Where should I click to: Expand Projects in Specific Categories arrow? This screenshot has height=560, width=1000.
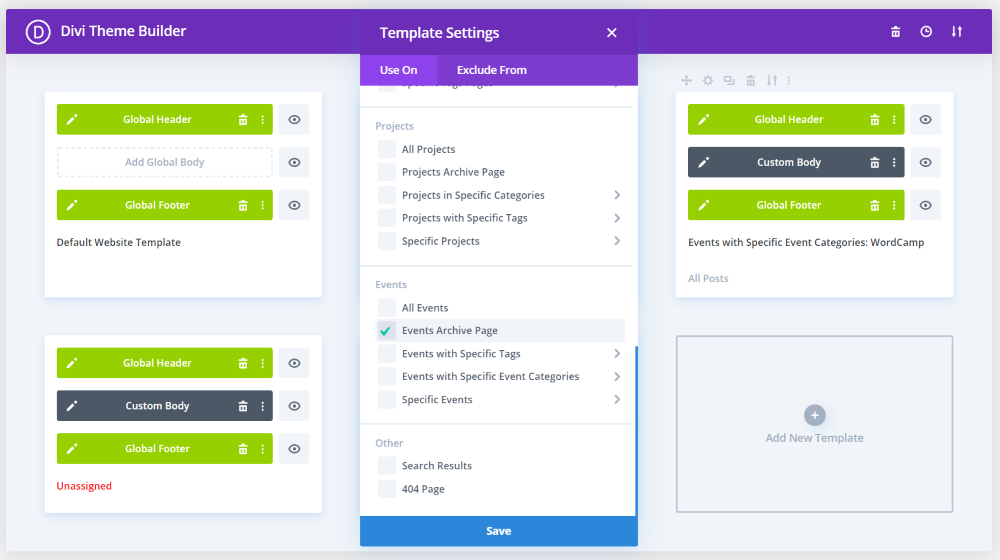(617, 195)
